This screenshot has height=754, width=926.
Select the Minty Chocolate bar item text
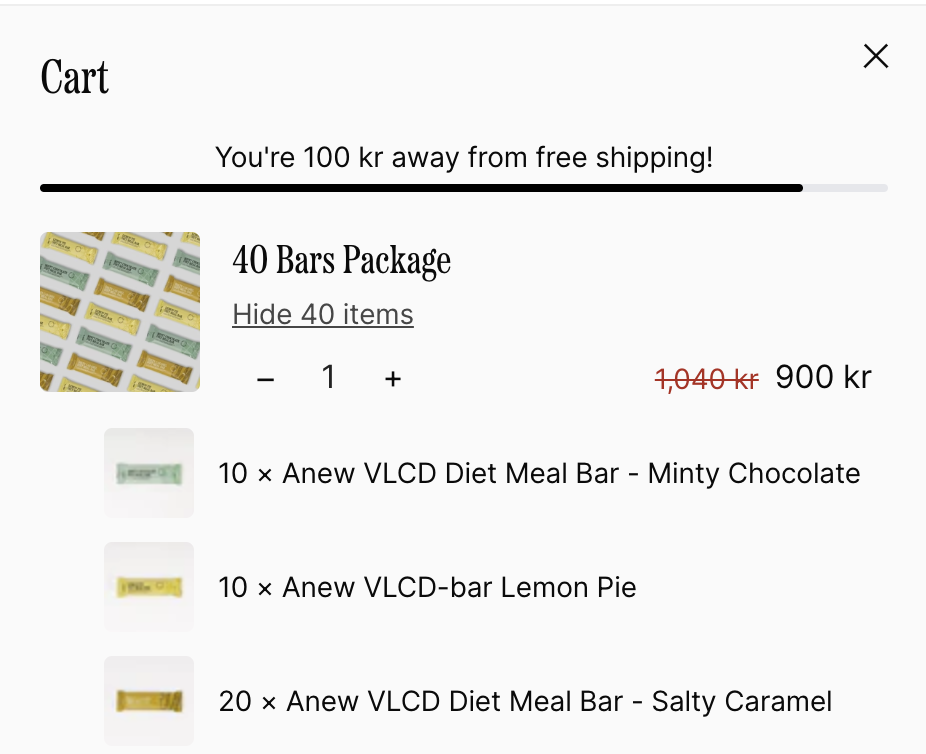[x=539, y=474]
